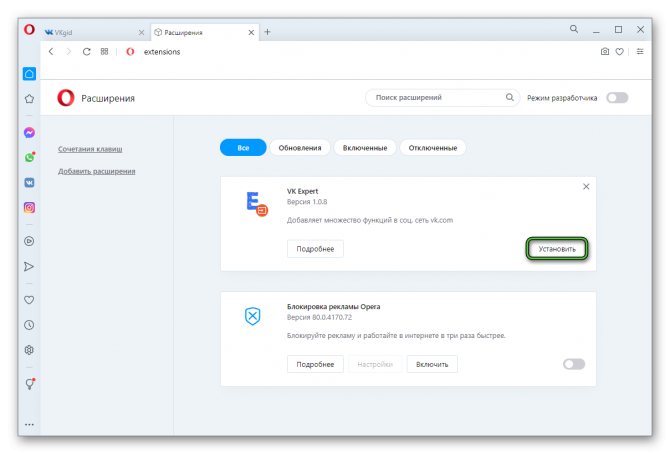Open the Добавить расширения link
Screen dimensions: 670x454
(x=97, y=171)
